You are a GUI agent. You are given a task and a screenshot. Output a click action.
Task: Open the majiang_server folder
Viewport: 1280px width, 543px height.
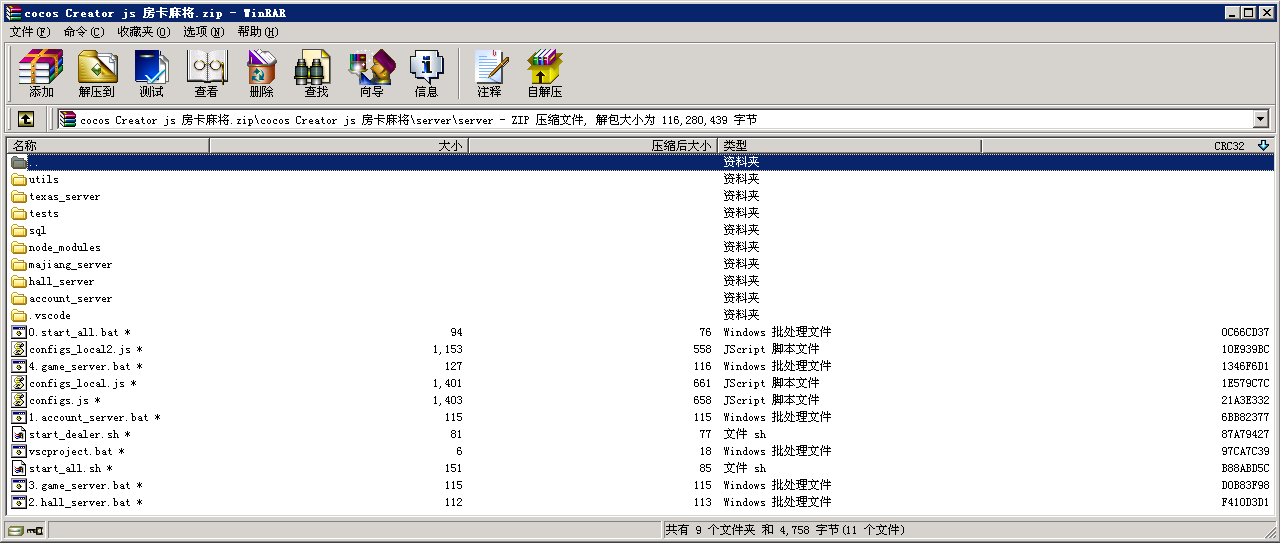[70, 265]
